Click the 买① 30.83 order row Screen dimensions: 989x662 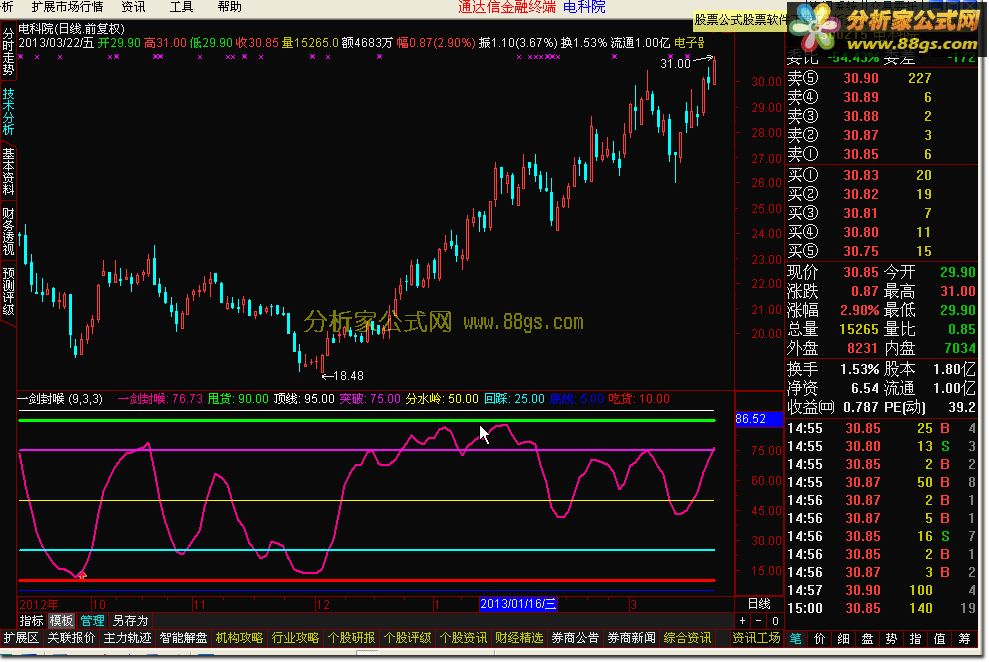(x=881, y=175)
